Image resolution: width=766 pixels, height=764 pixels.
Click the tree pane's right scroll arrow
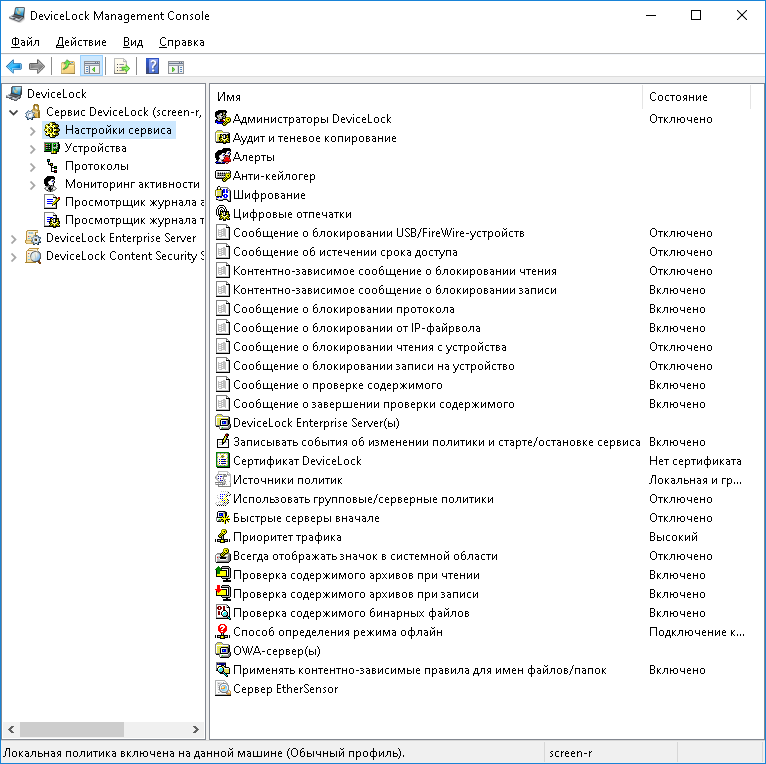[x=195, y=729]
